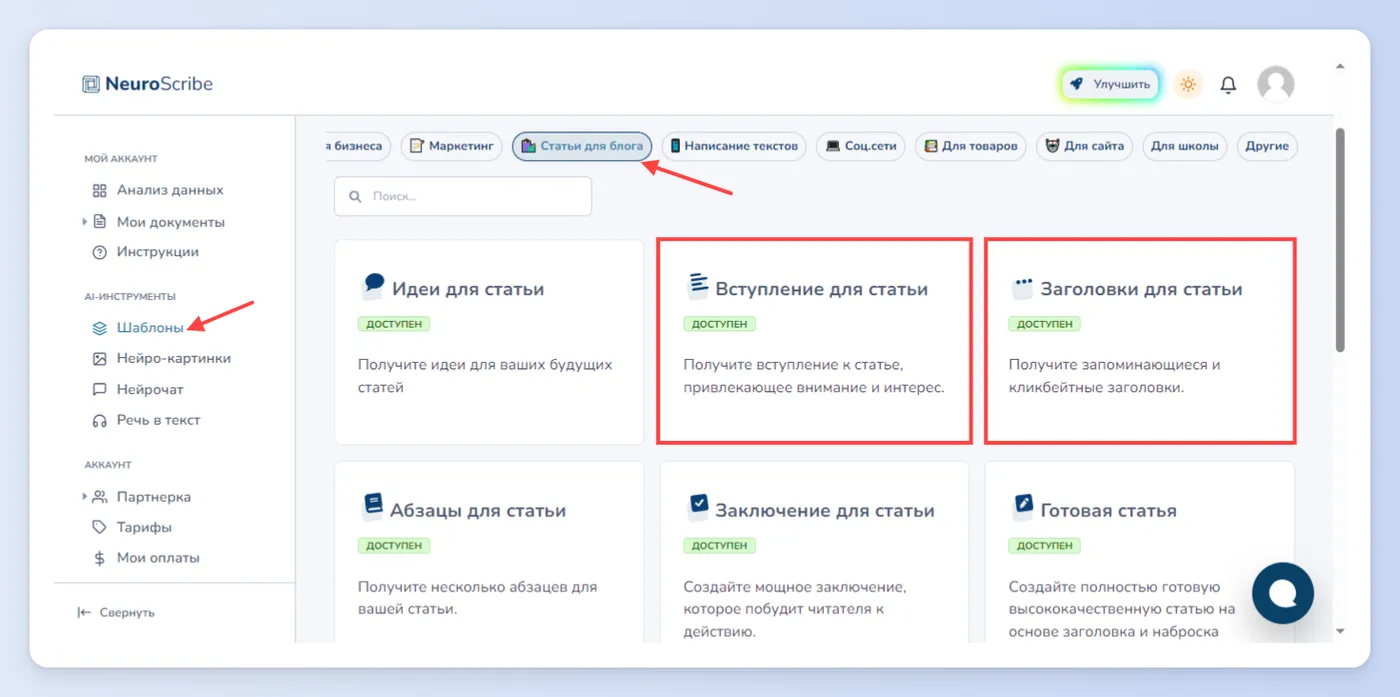This screenshot has height=697, width=1400.
Task: Open the Готовая статья card title
Action: coord(1108,510)
